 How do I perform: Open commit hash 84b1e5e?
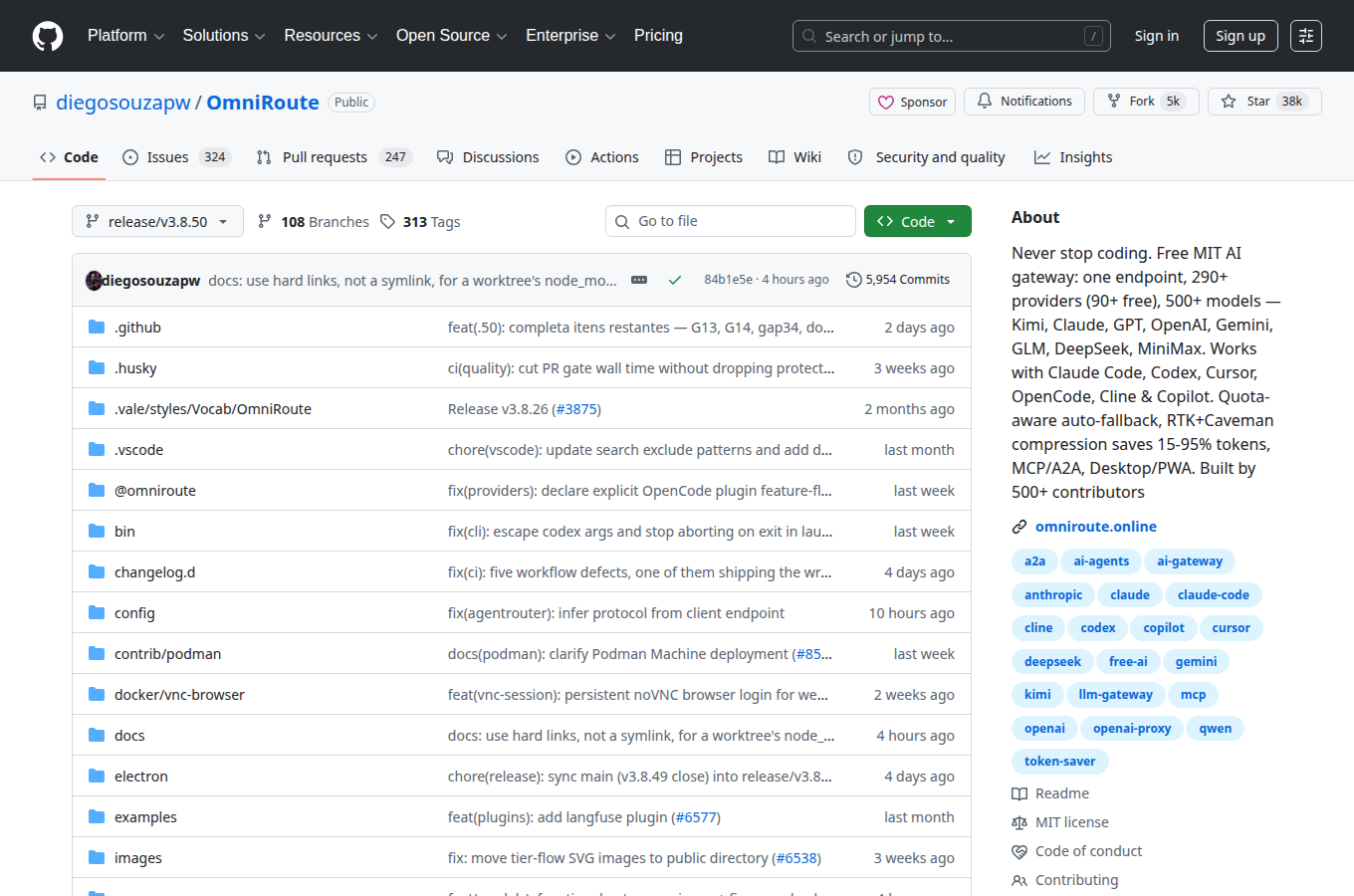pos(728,280)
